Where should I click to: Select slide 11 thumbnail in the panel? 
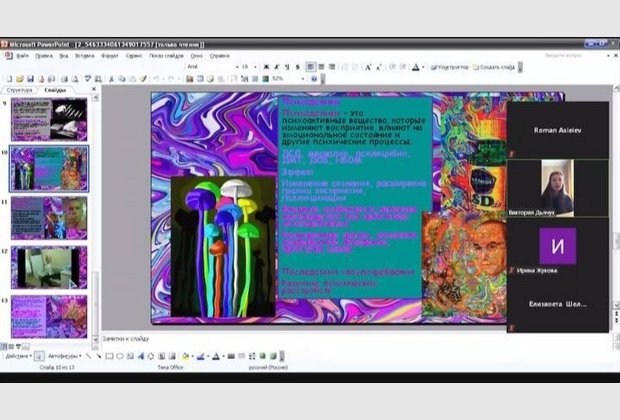click(48, 217)
